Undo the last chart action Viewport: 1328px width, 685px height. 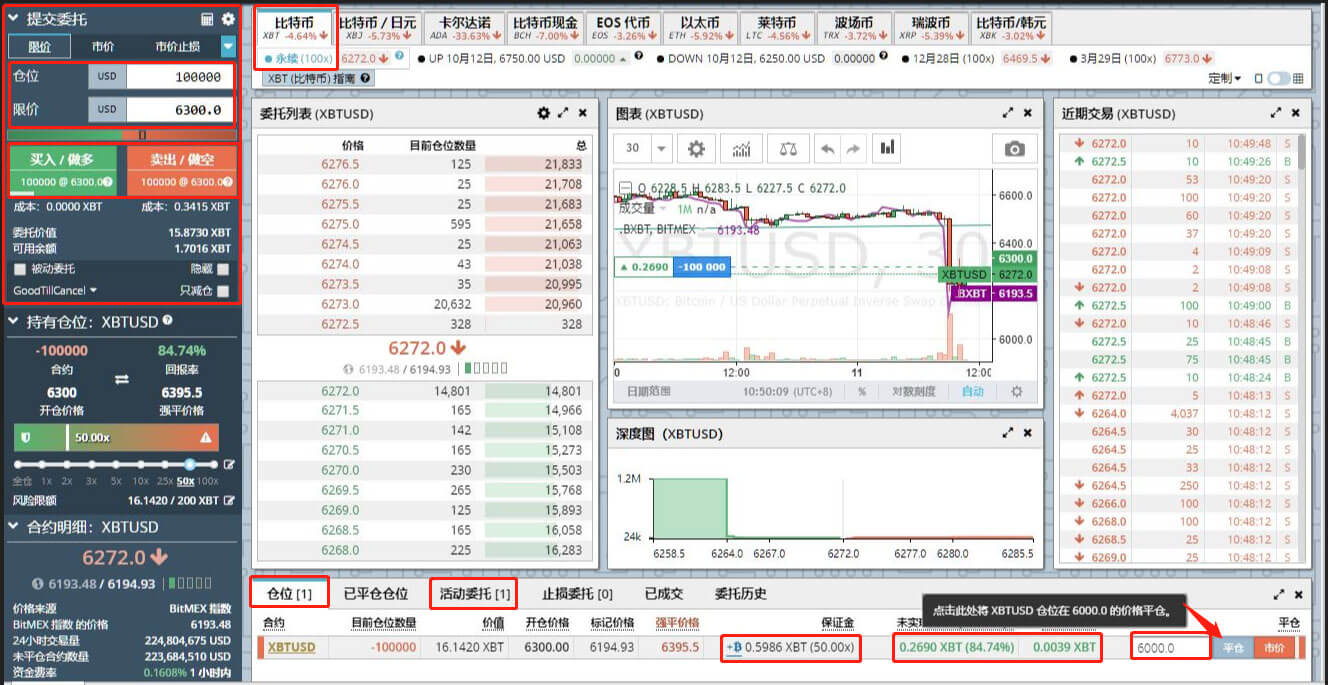[828, 149]
